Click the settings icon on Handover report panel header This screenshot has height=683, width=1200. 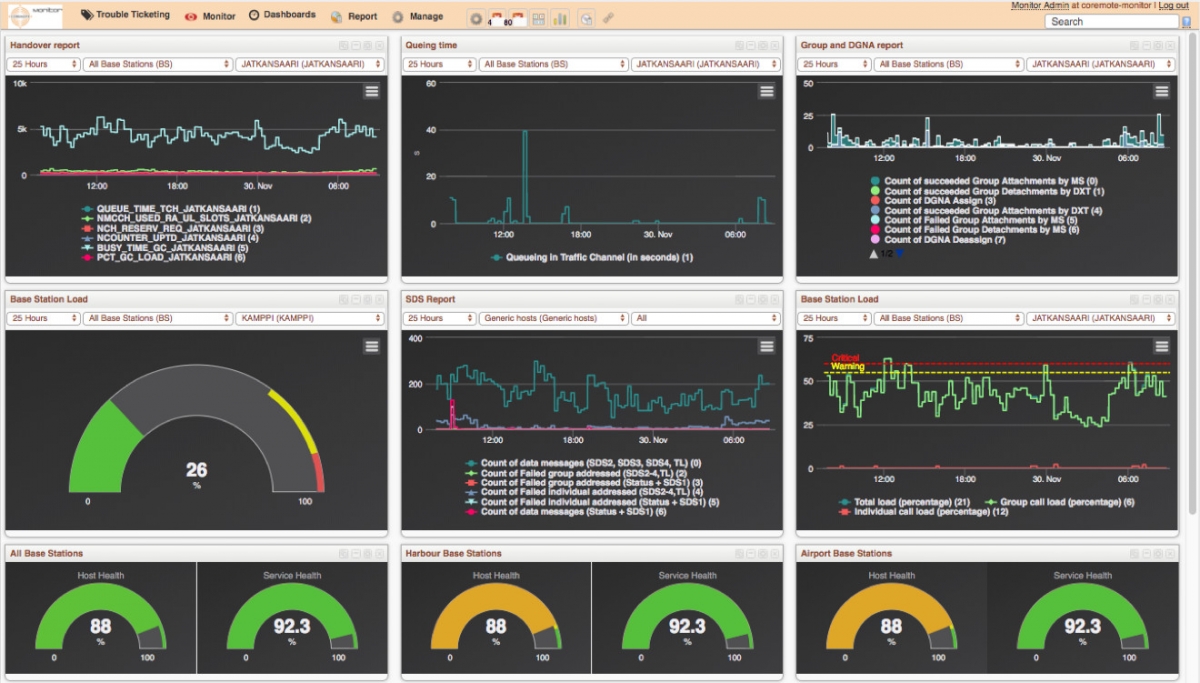coord(367,46)
